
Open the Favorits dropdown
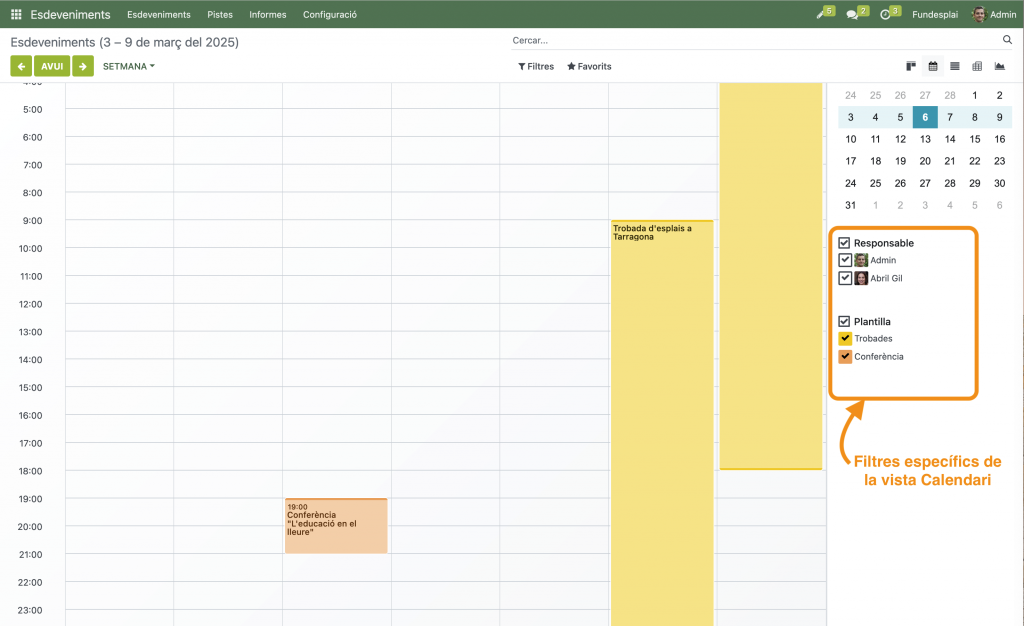589,67
